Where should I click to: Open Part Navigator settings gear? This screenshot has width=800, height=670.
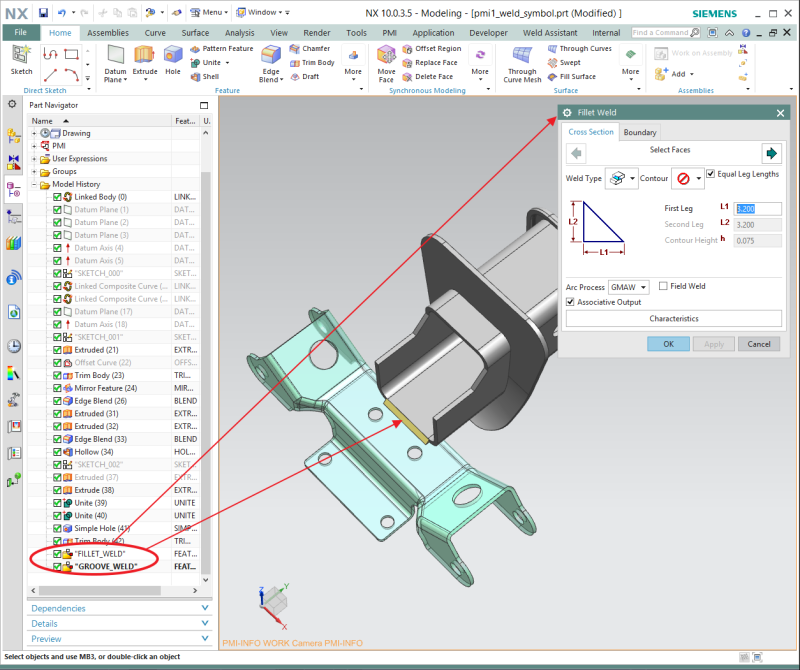tap(12, 104)
